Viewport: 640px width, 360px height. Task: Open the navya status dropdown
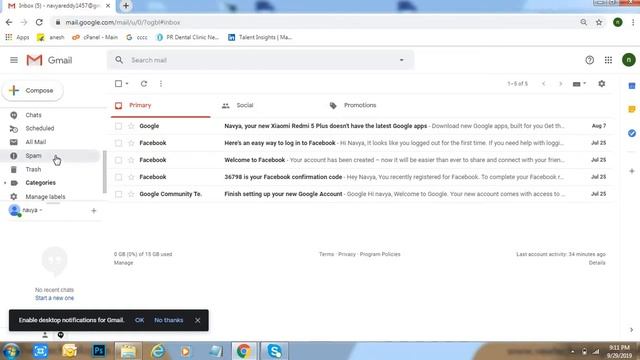click(41, 210)
